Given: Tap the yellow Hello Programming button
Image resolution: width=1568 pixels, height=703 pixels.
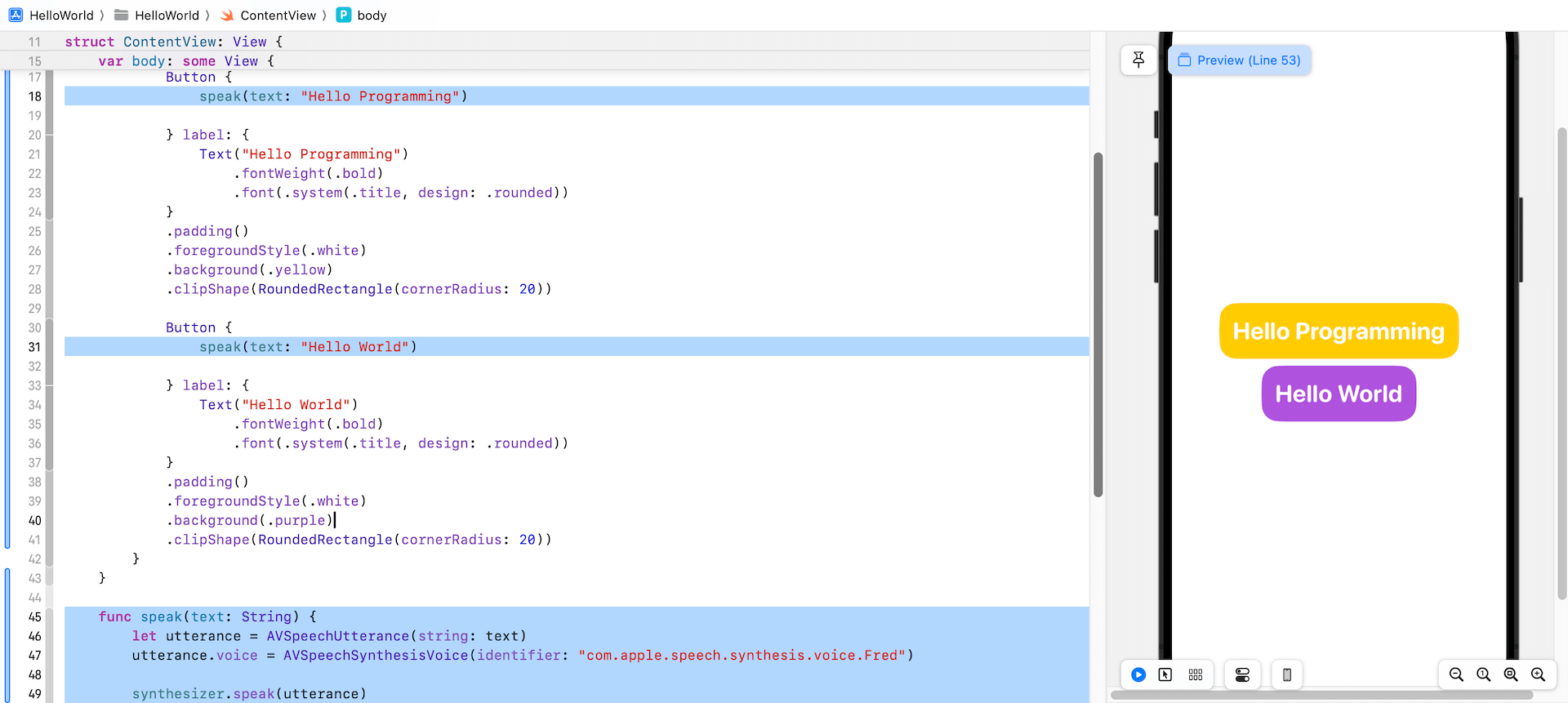Looking at the screenshot, I should tap(1339, 331).
